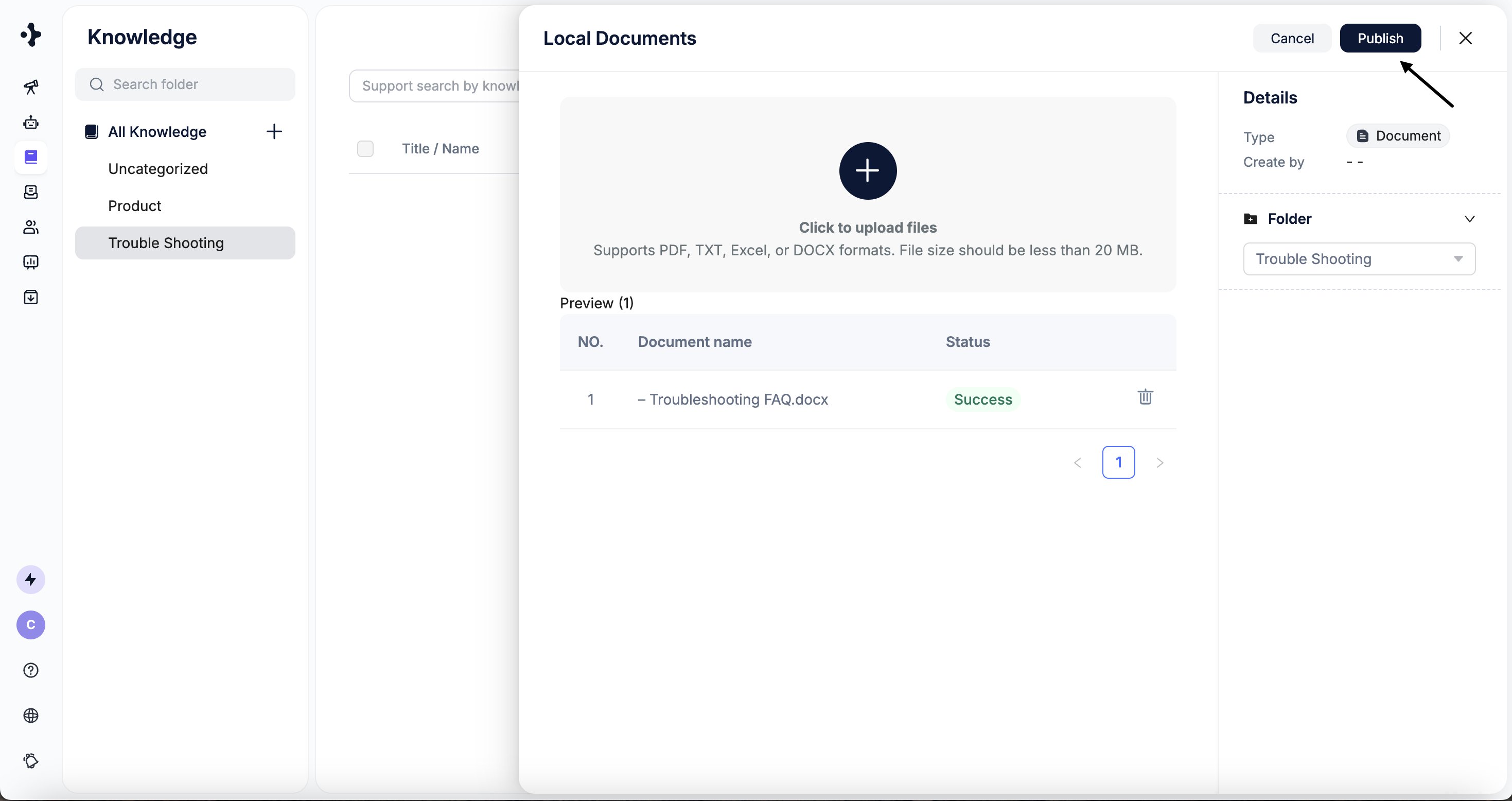Click the Preview (1) label

click(596, 303)
